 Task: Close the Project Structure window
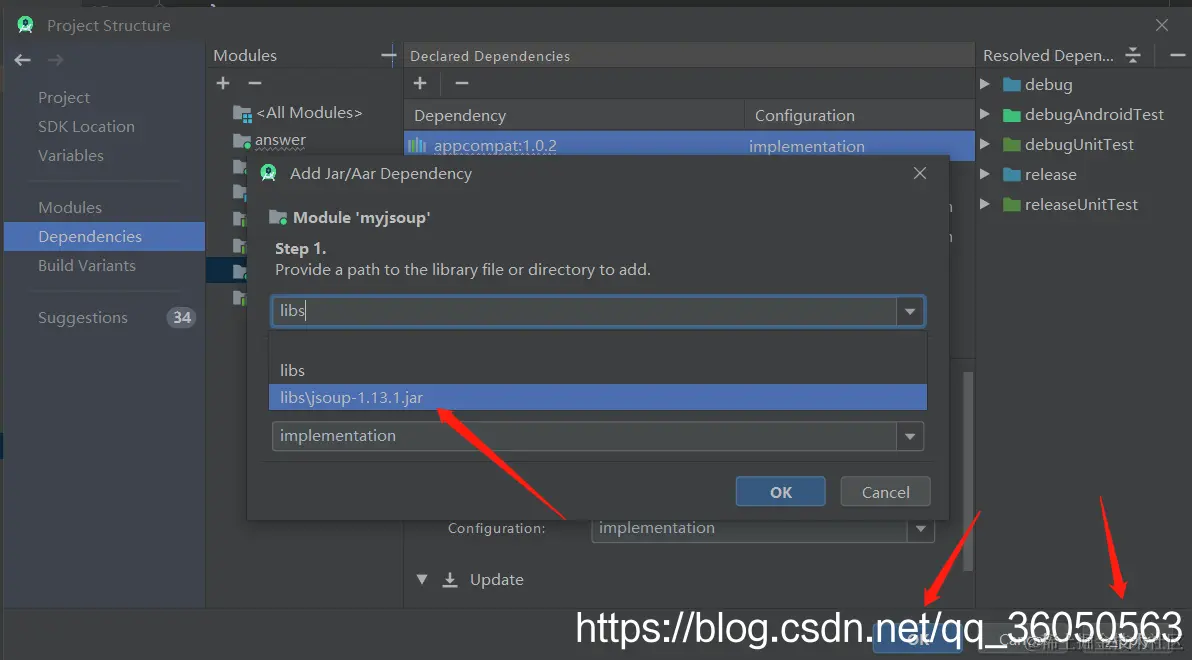1162,25
